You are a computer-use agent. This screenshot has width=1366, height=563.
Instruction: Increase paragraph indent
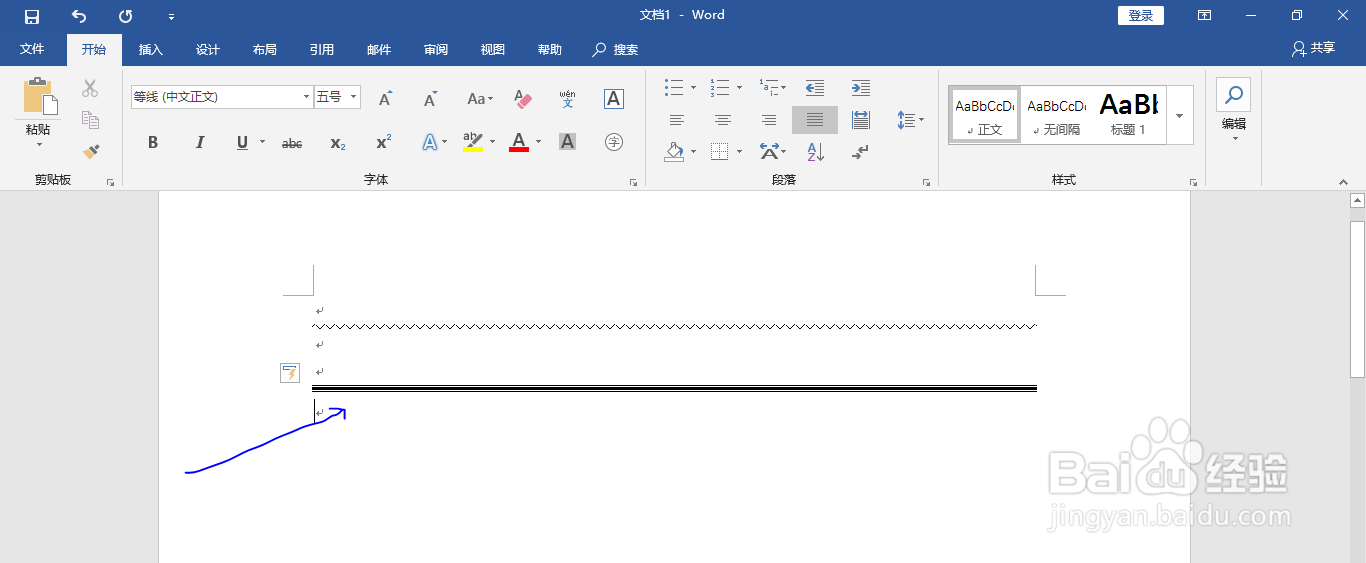point(861,88)
